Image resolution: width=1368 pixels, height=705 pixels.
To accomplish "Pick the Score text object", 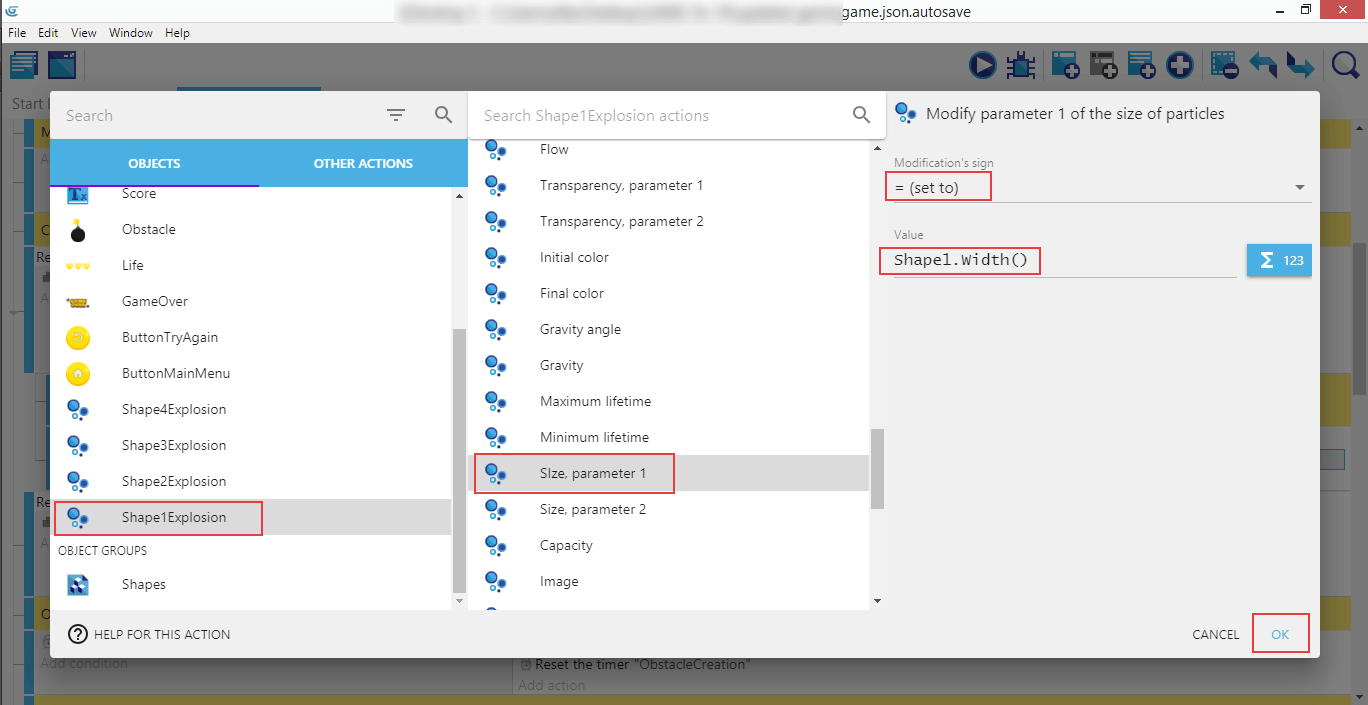I will point(139,194).
